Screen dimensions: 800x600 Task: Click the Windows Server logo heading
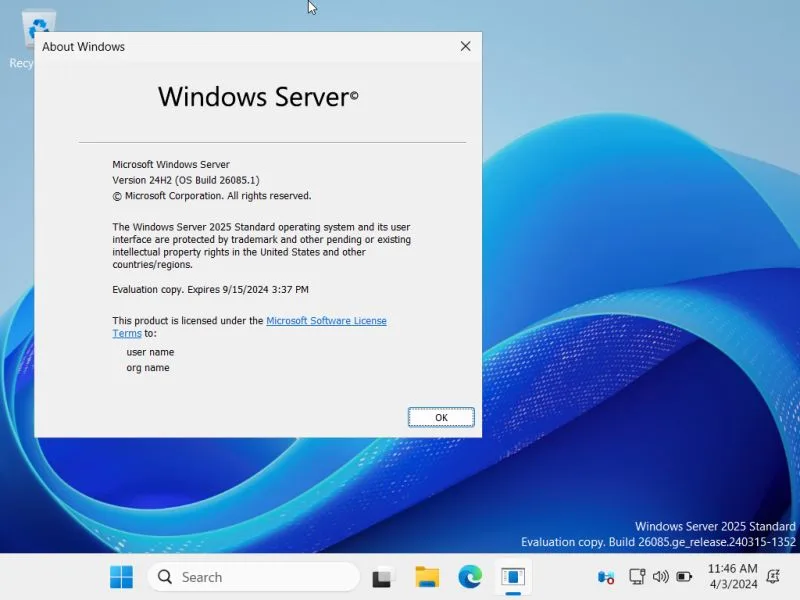pyautogui.click(x=258, y=97)
